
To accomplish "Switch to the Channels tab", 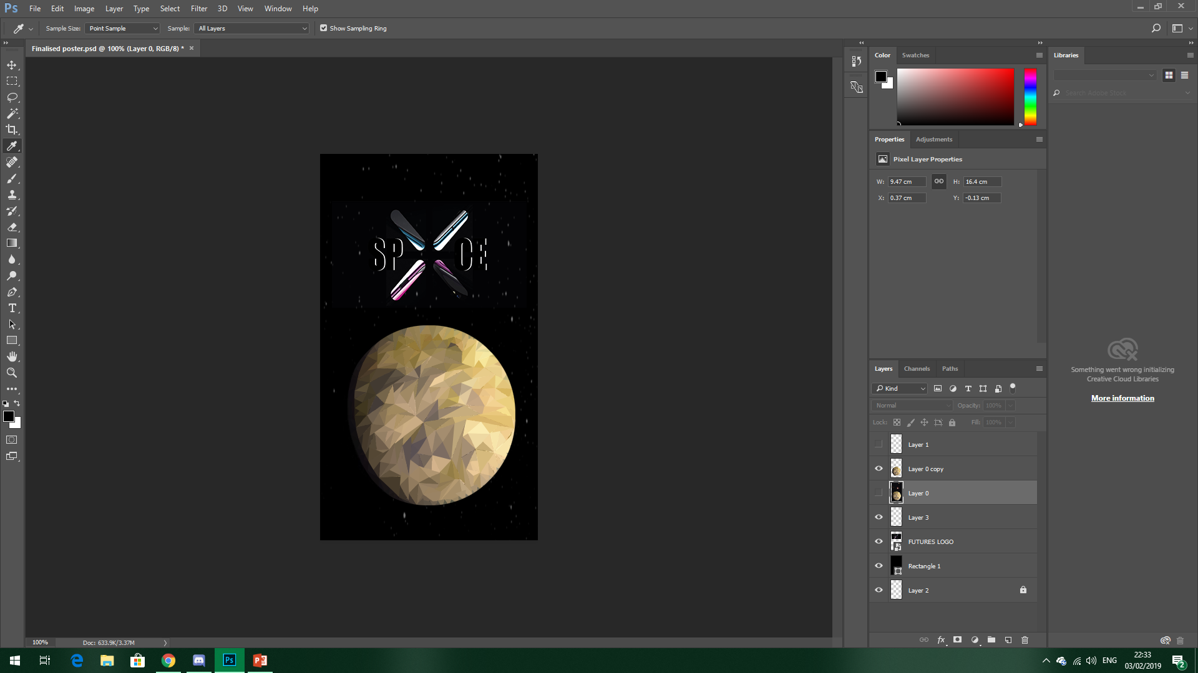I will [x=916, y=369].
